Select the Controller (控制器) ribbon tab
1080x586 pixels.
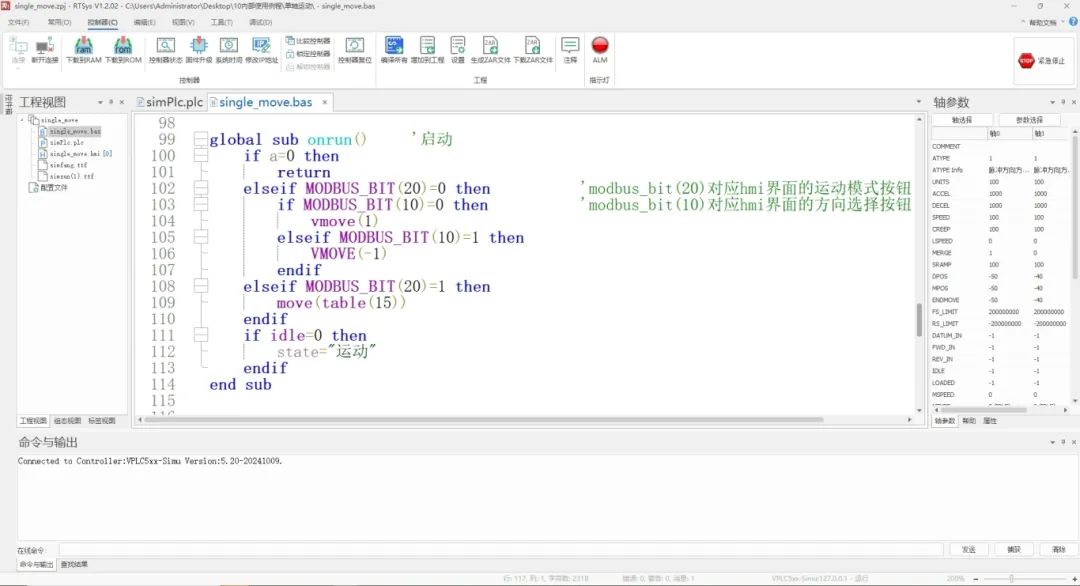tap(103, 22)
